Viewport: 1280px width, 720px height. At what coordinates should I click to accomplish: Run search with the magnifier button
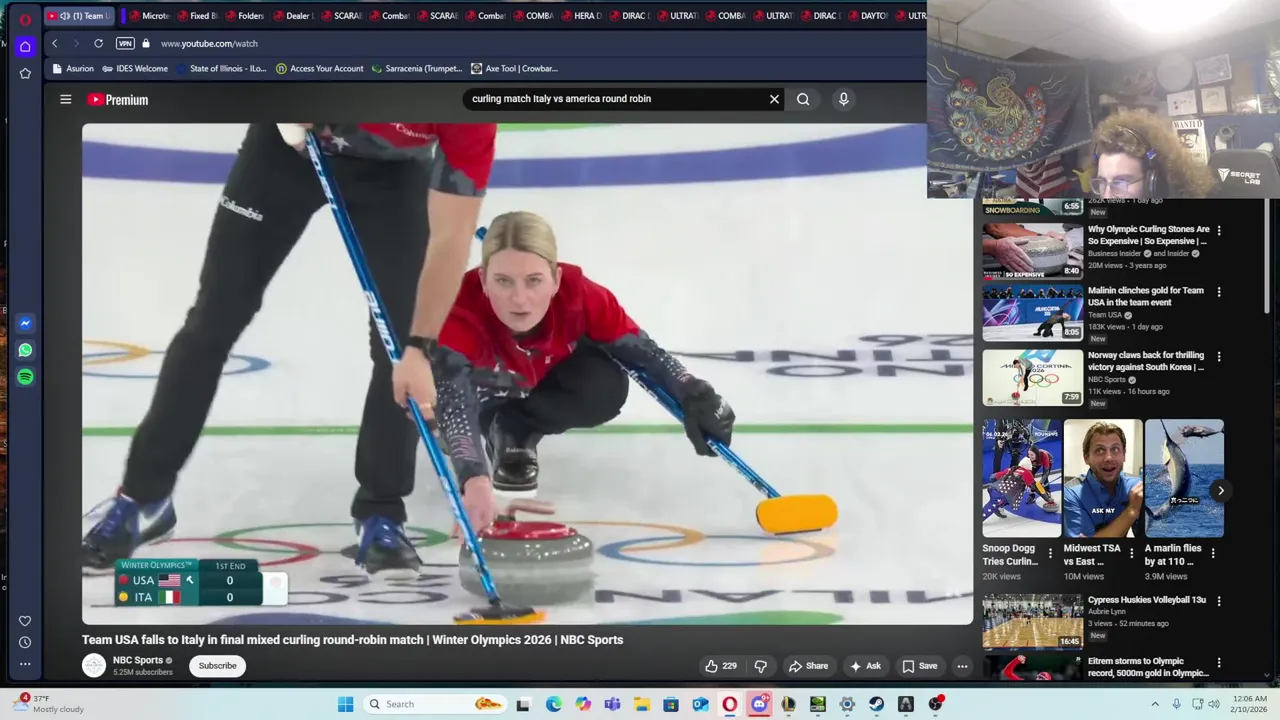pos(803,99)
